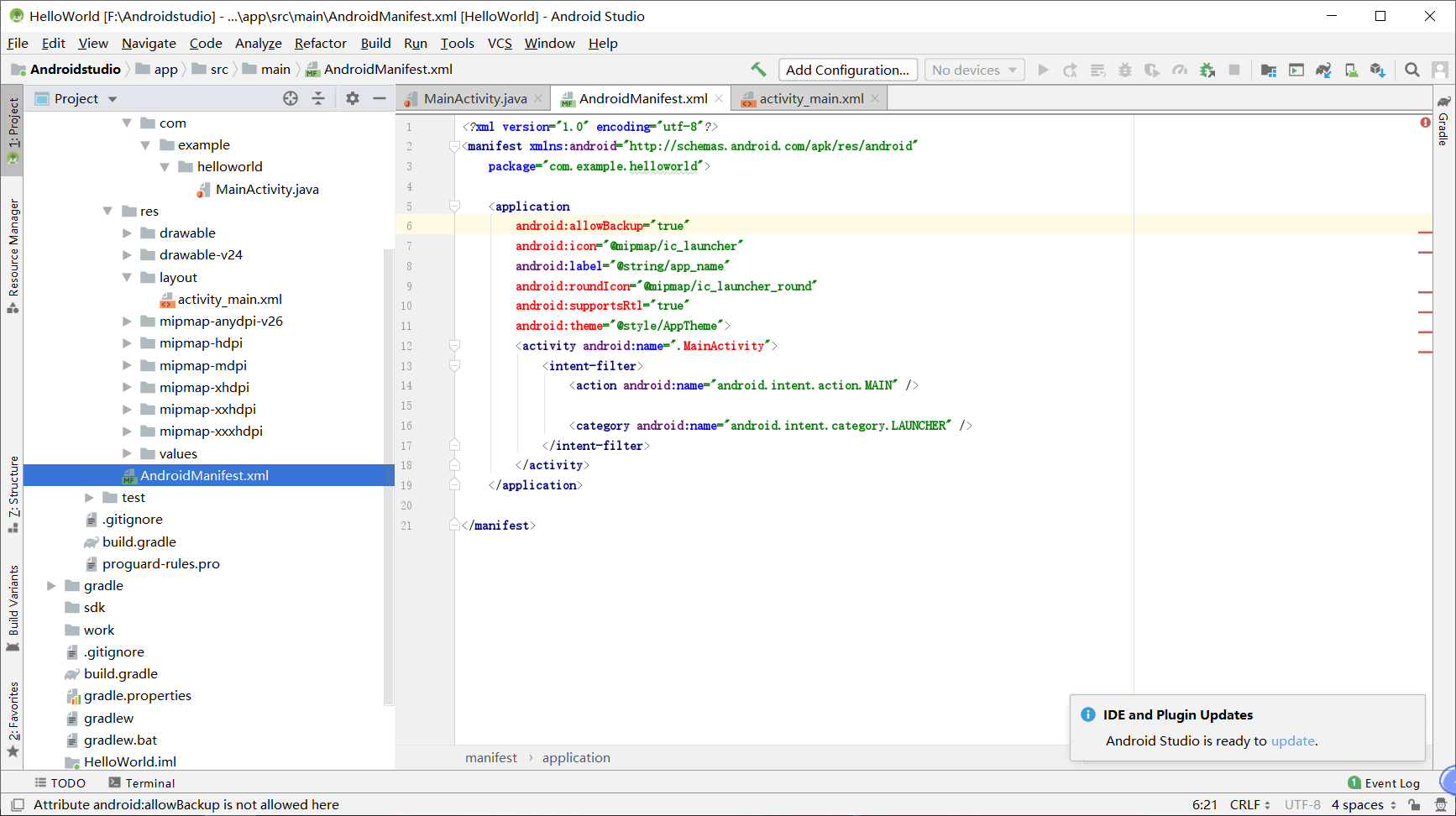Viewport: 1456px width, 816px height.
Task: Collapse the helloworld package
Action: coord(165,166)
